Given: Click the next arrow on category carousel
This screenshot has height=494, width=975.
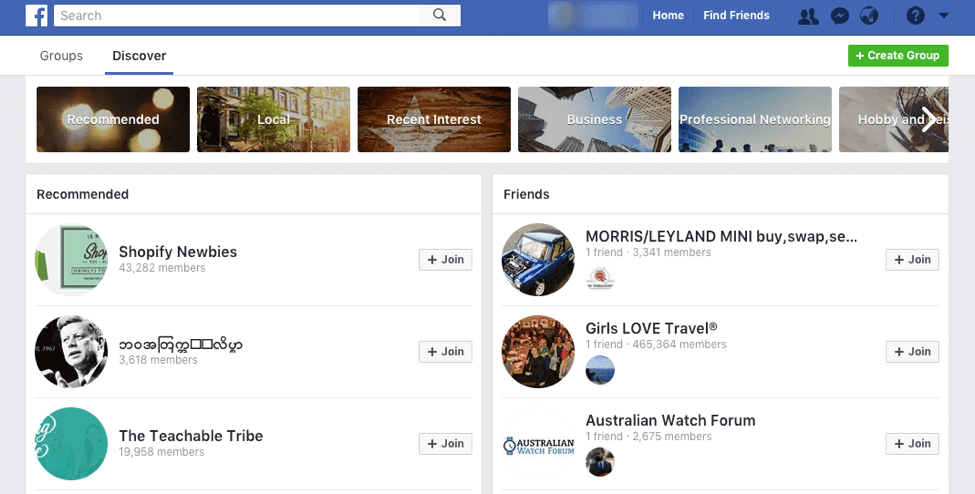Looking at the screenshot, I should pyautogui.click(x=928, y=119).
